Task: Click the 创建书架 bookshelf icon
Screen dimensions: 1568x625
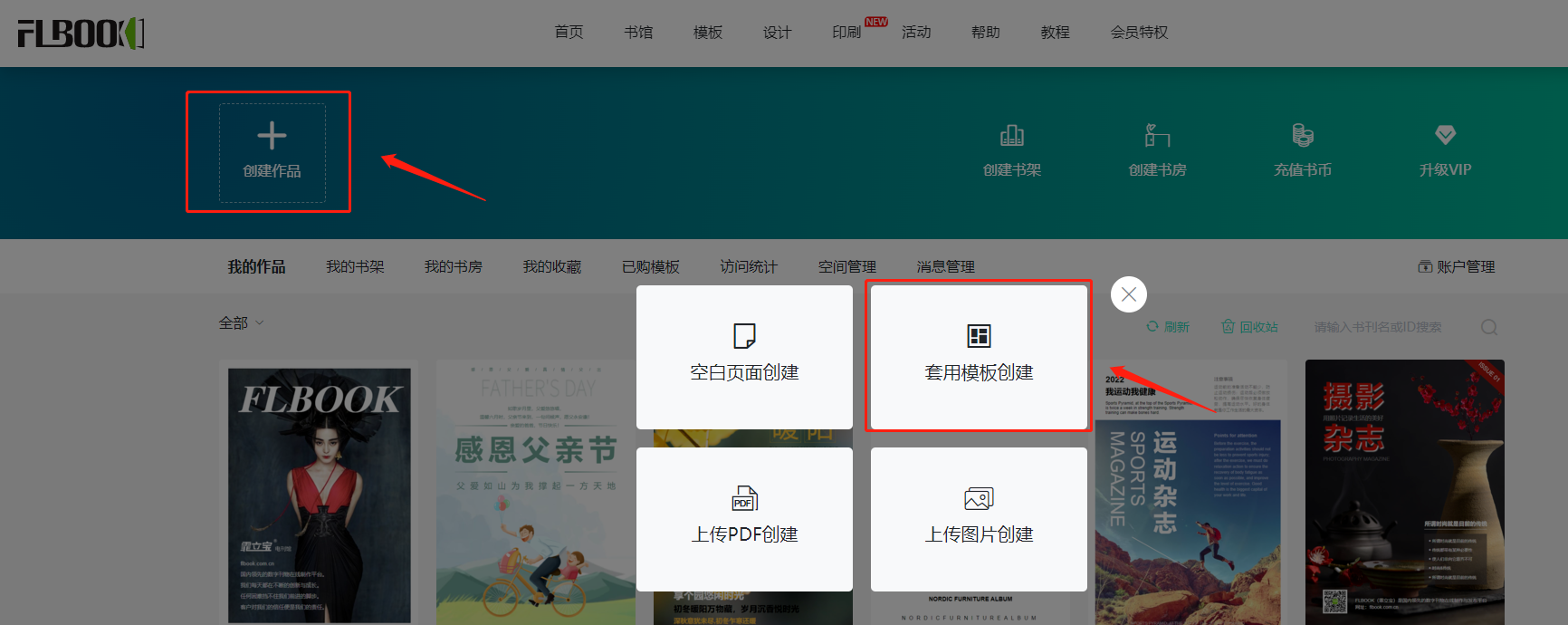Action: (x=1012, y=136)
